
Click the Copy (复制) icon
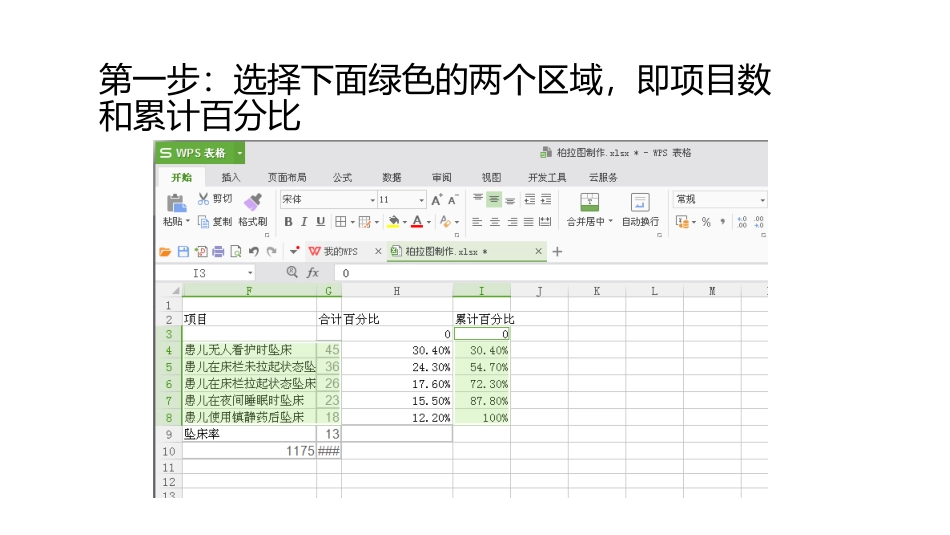point(204,222)
